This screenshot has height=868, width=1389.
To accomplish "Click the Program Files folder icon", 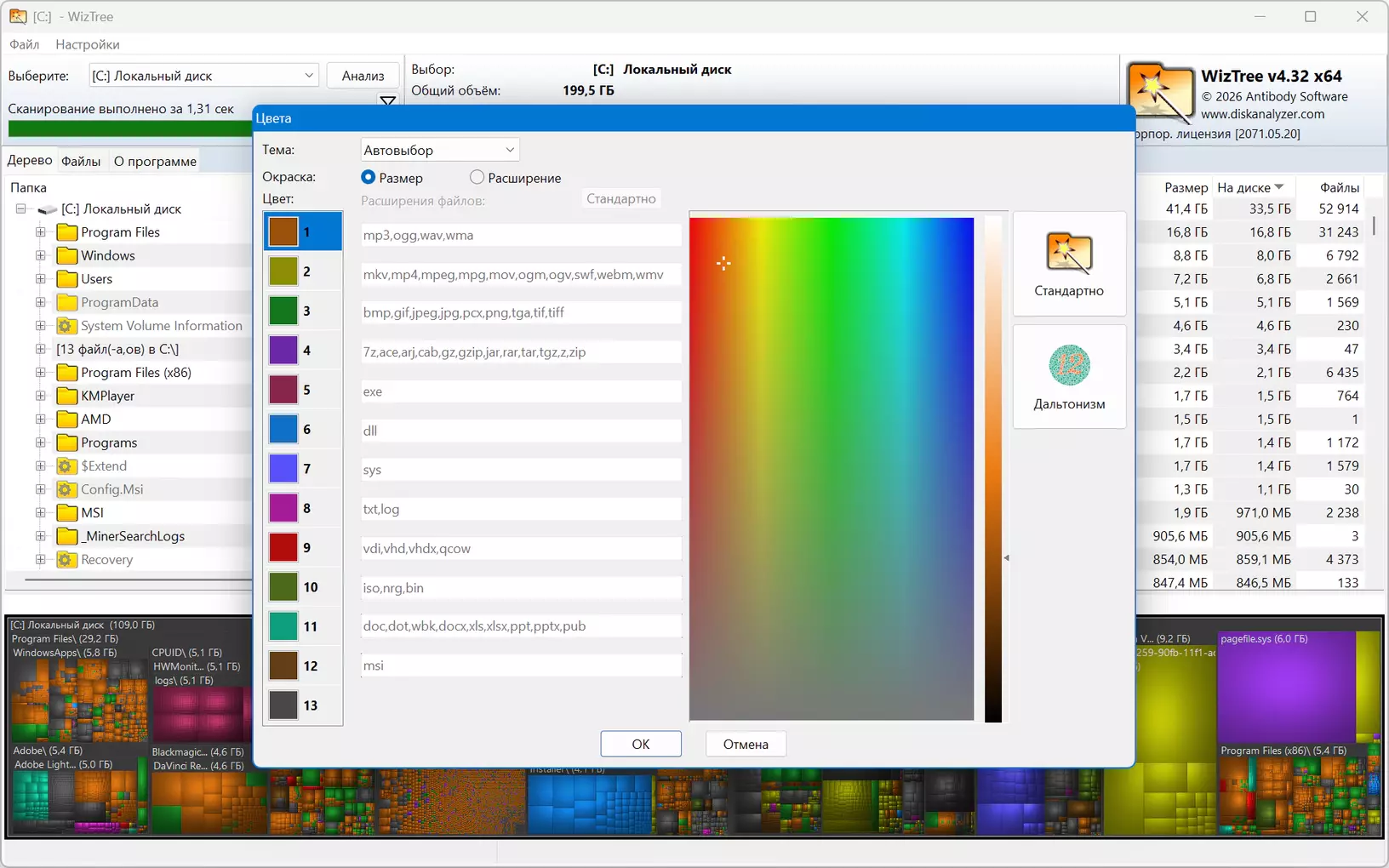I will [x=67, y=232].
